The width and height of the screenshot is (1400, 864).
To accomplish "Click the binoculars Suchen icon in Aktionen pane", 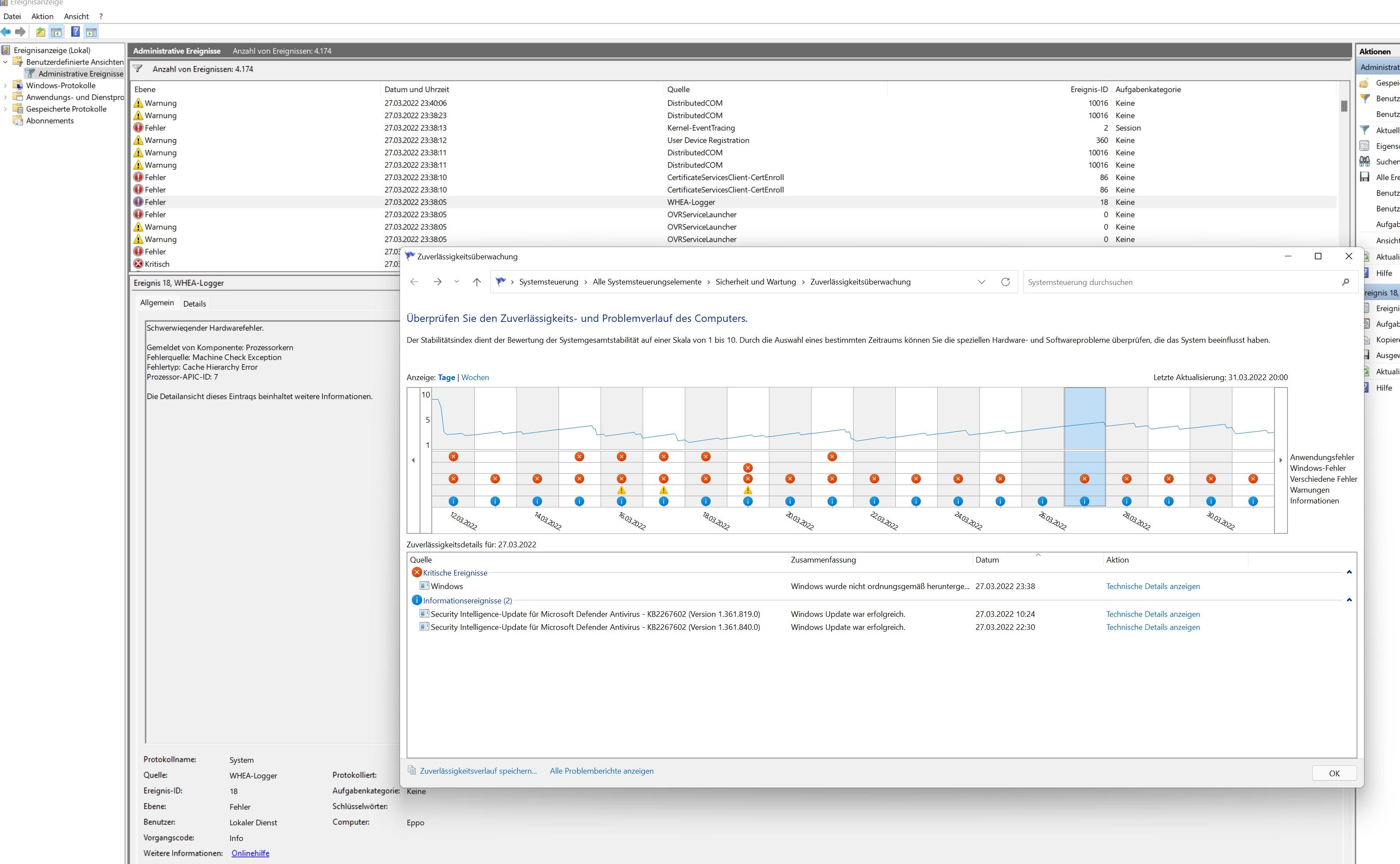I will coord(1364,161).
